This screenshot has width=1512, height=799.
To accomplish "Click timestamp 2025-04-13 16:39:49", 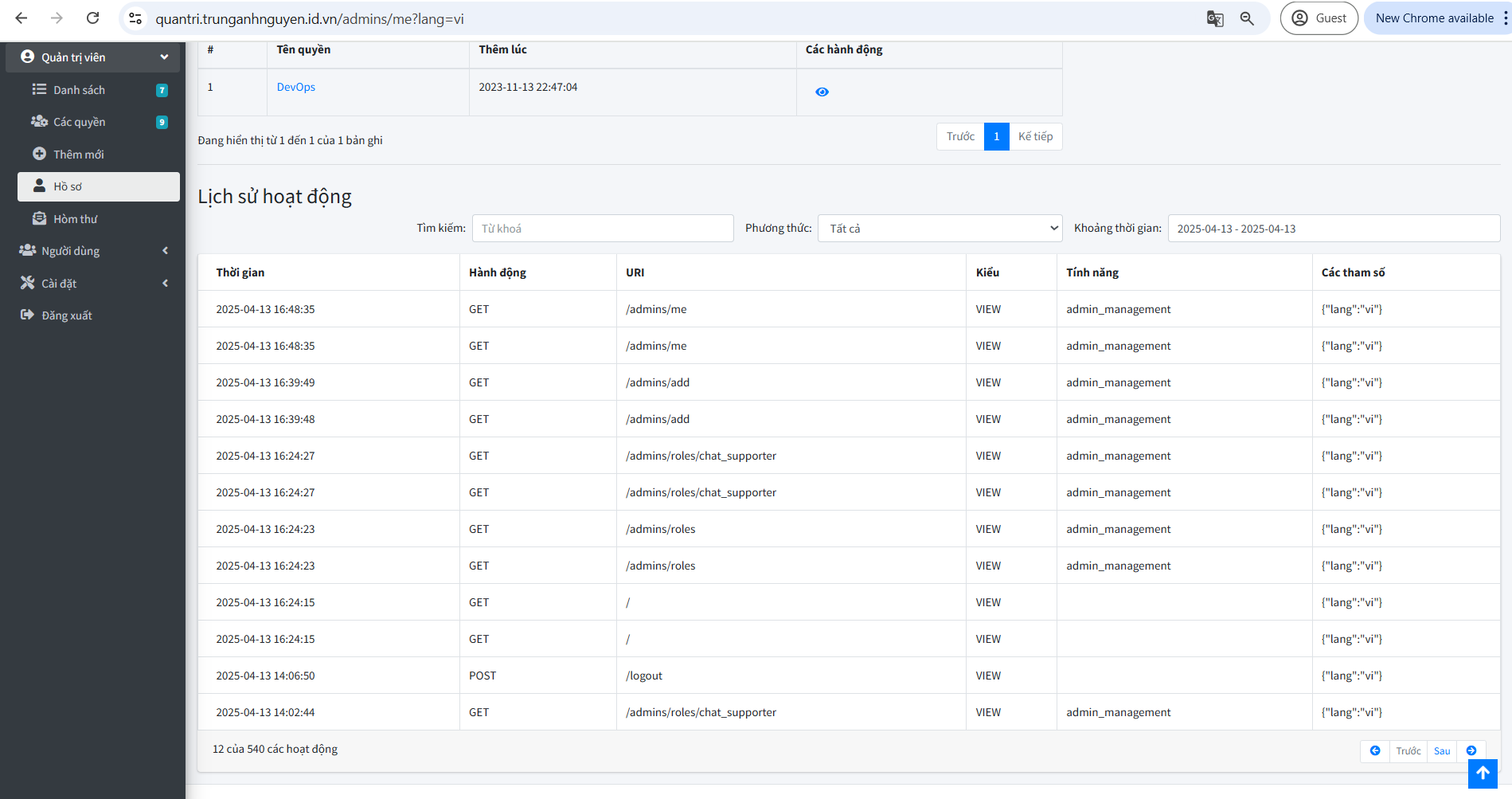I will coord(266,382).
